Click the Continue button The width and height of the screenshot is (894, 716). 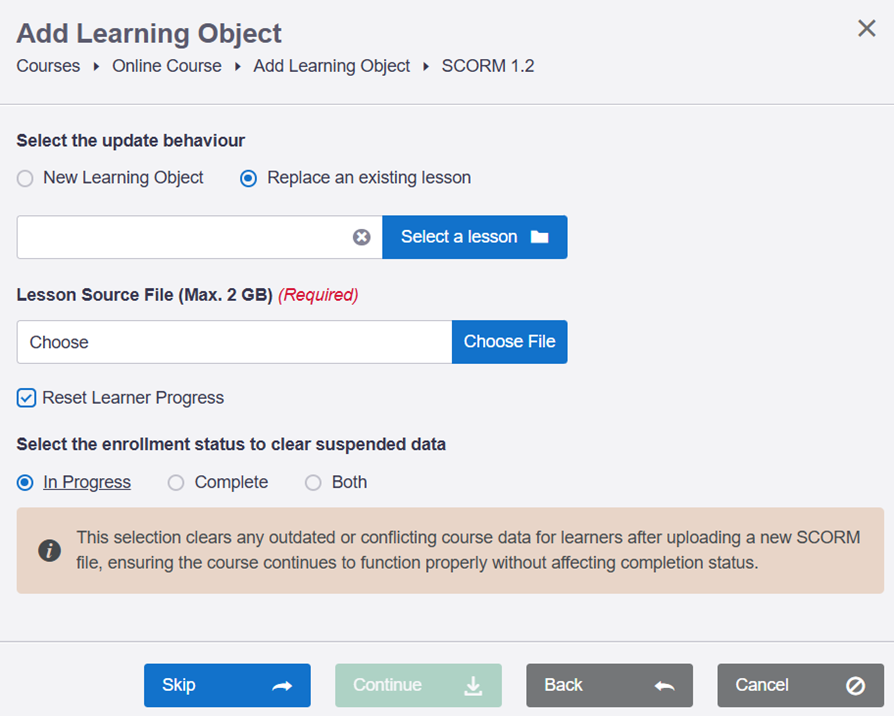click(418, 685)
